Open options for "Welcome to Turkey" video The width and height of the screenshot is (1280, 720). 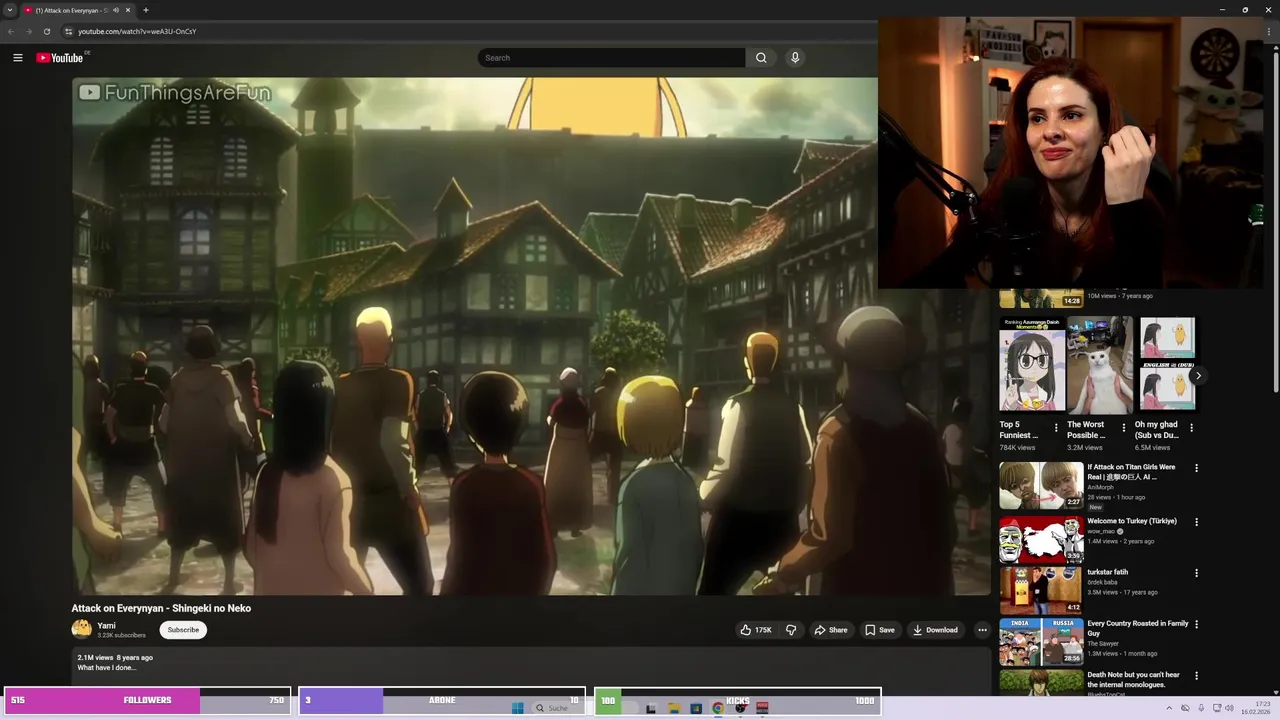click(x=1196, y=522)
